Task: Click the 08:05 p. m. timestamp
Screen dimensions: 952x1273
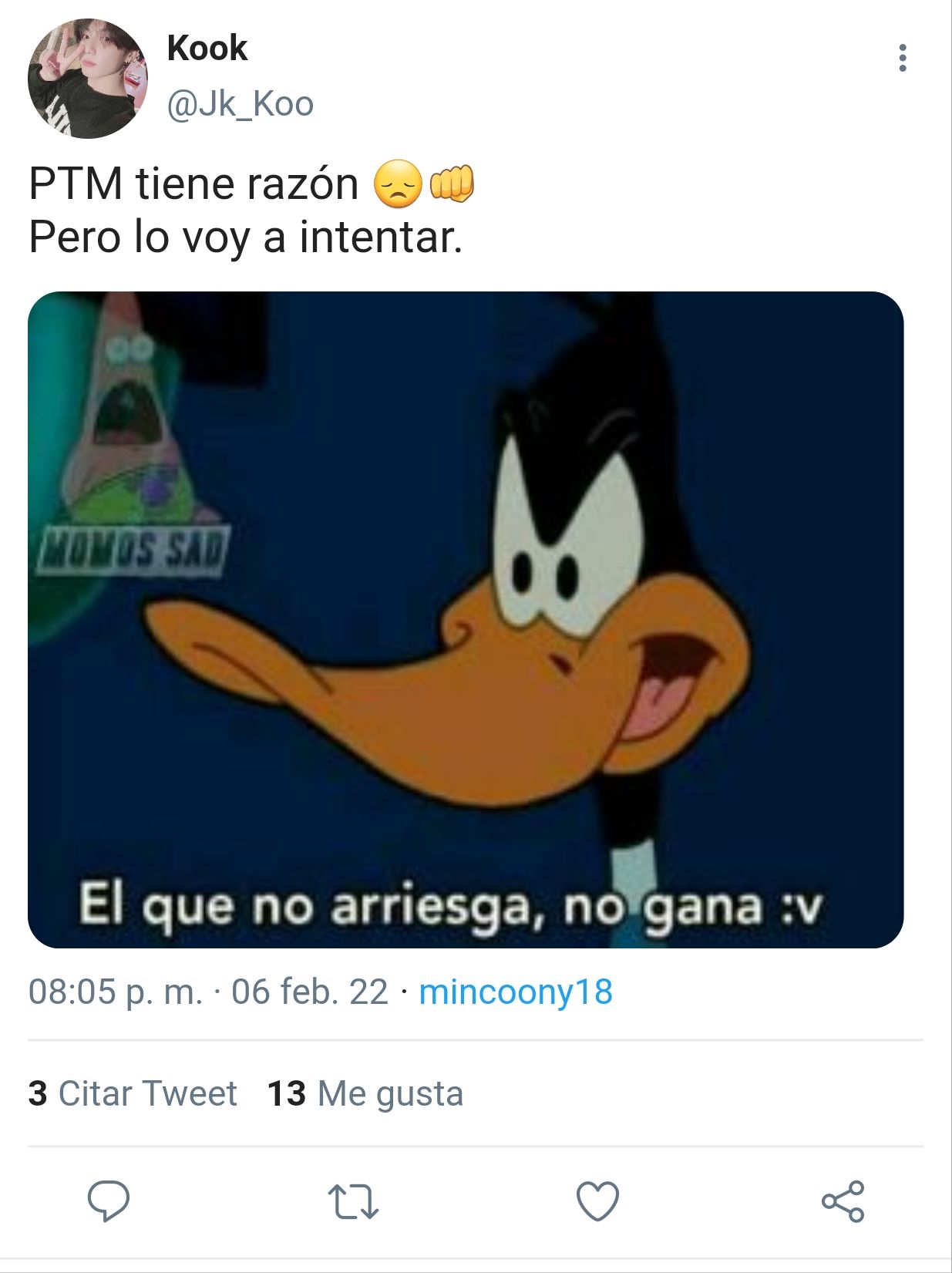Action: click(x=116, y=992)
